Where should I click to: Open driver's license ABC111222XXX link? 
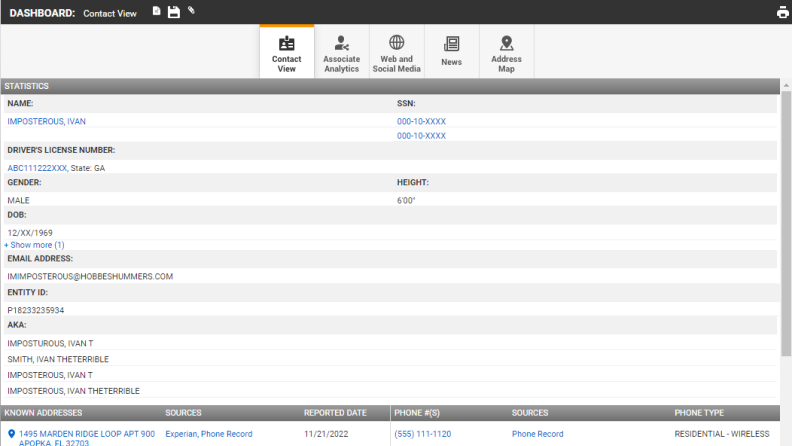pos(37,168)
